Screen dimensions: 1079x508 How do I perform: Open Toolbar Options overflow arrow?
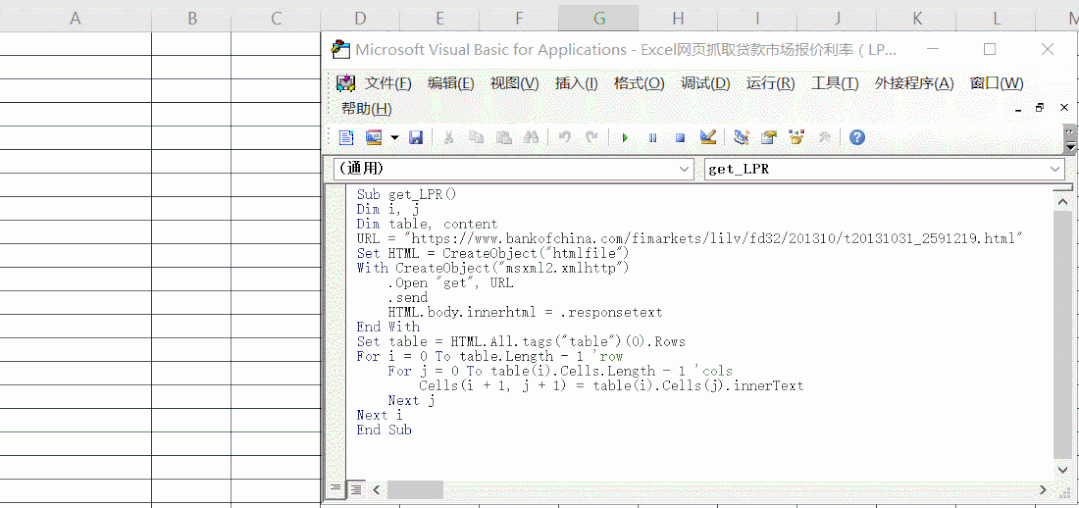pos(1070,139)
